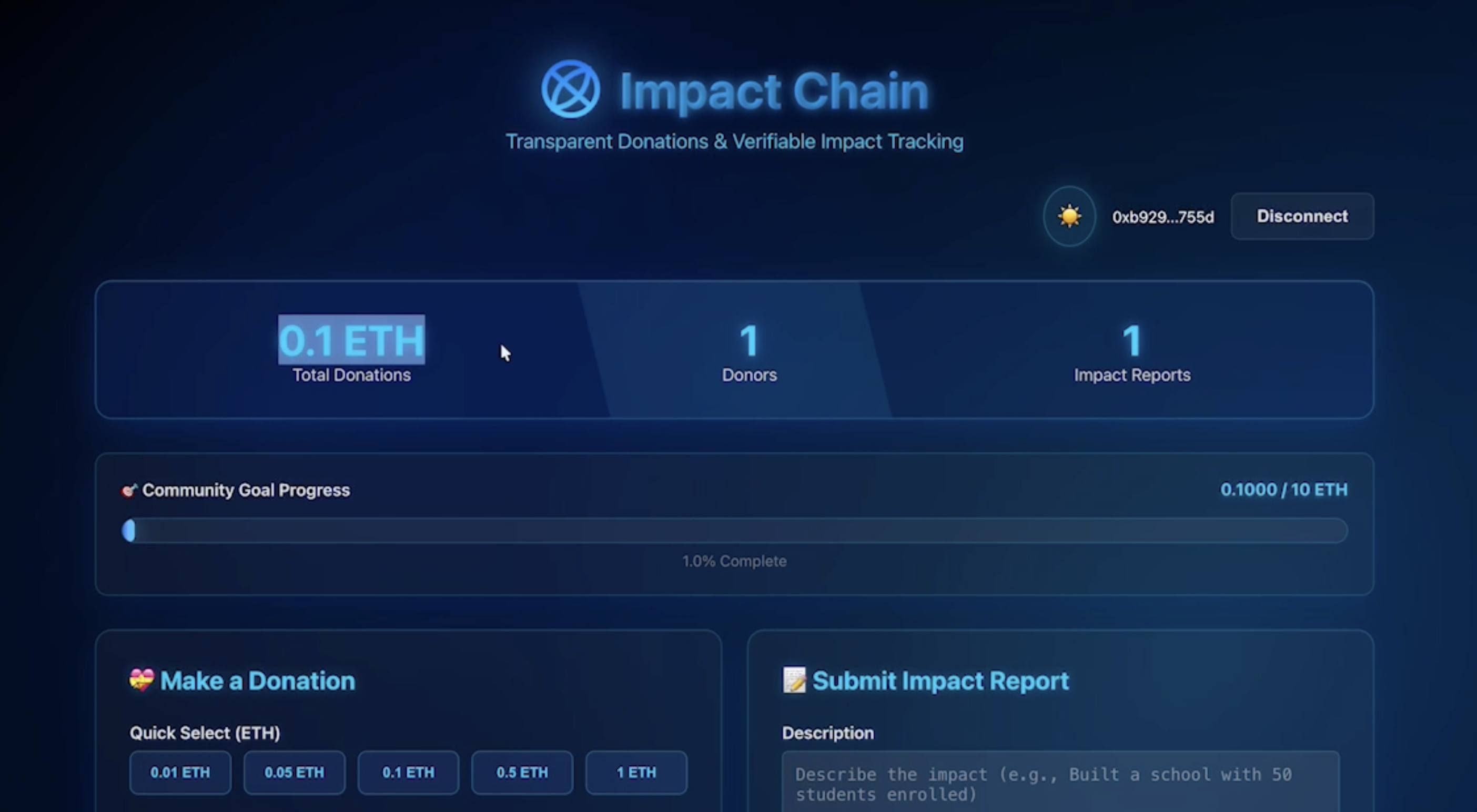The height and width of the screenshot is (812, 1477).
Task: Focus the impact Description text area
Action: tap(1059, 784)
